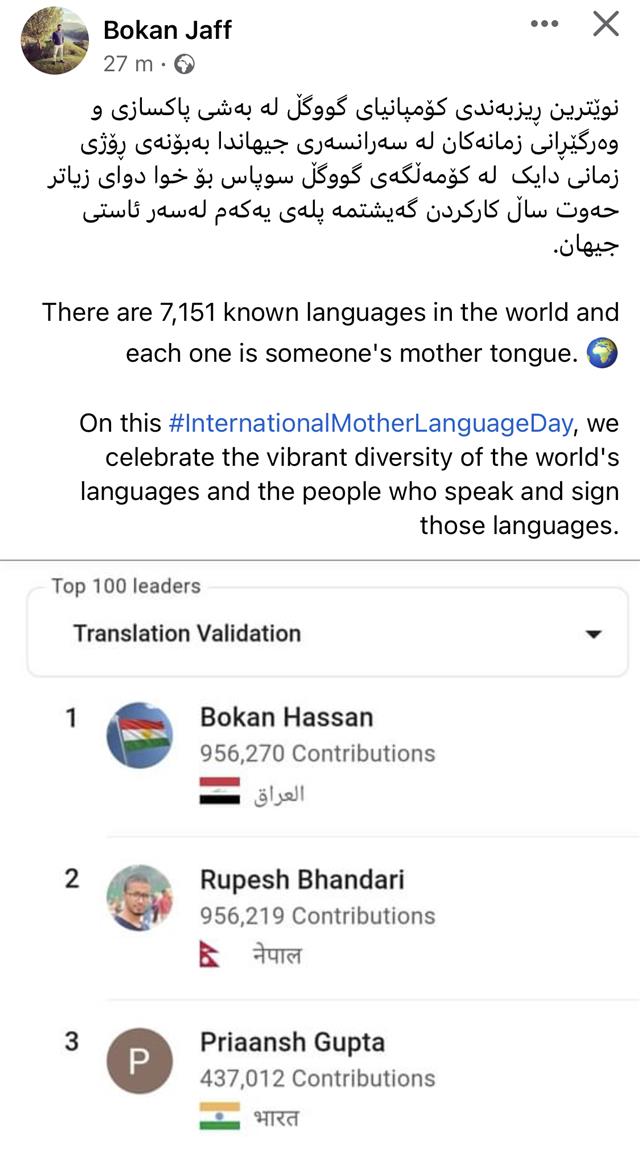
Task: Select Rupesh Bhandari leaderboard entry name
Action: pyautogui.click(x=302, y=879)
